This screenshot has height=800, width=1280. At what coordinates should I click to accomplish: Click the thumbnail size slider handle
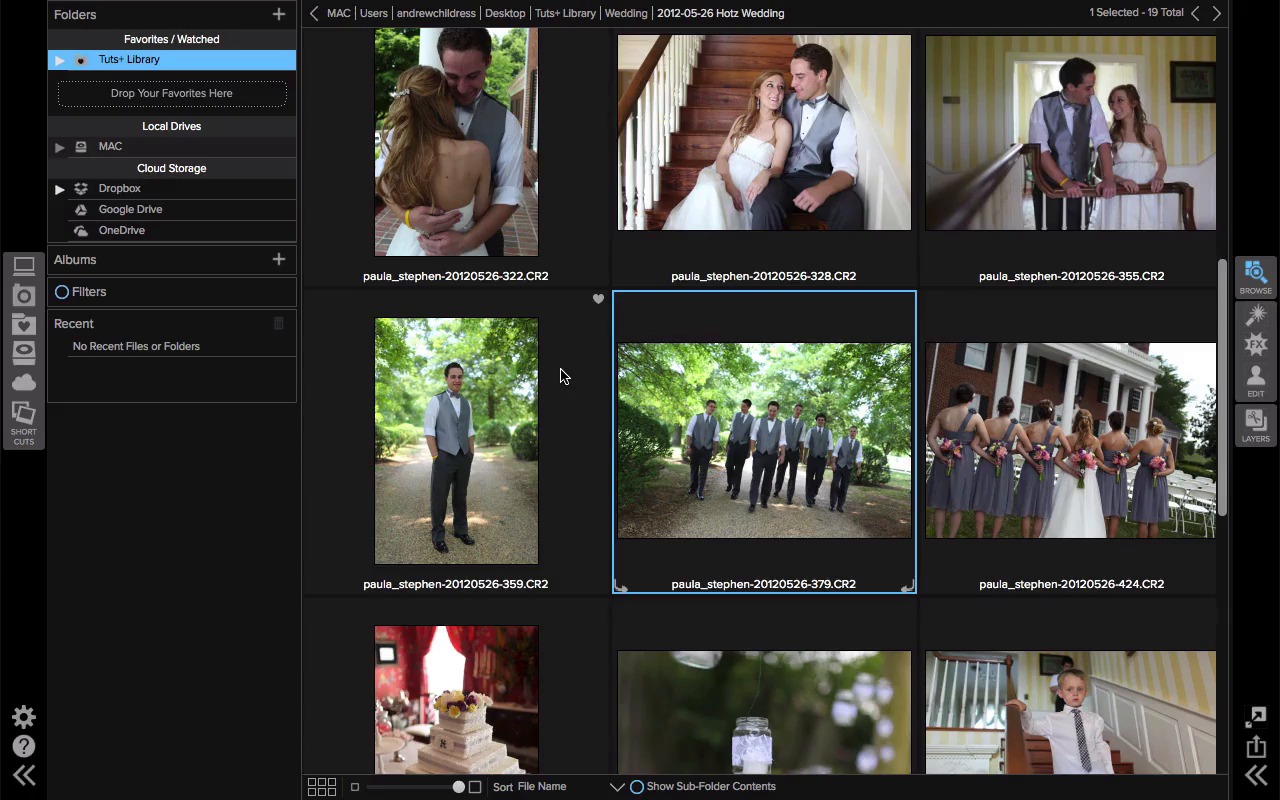(x=459, y=787)
